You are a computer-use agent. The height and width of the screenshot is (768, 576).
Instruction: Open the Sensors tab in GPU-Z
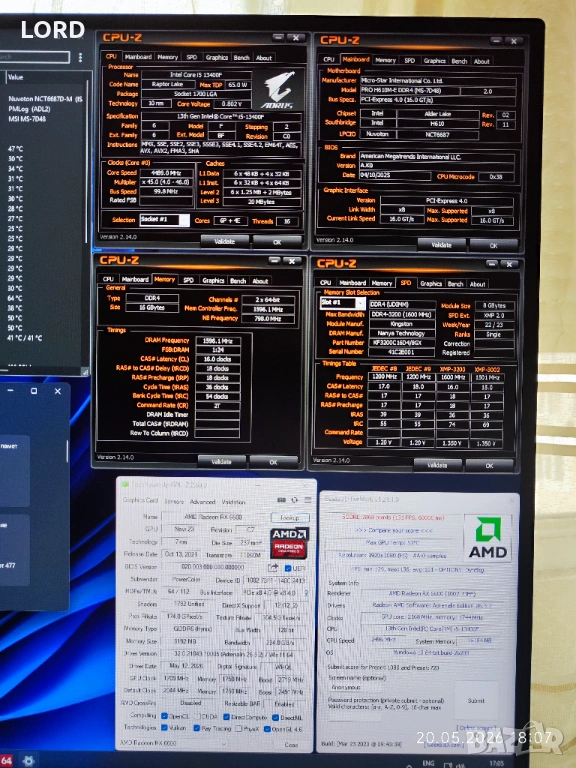click(174, 502)
